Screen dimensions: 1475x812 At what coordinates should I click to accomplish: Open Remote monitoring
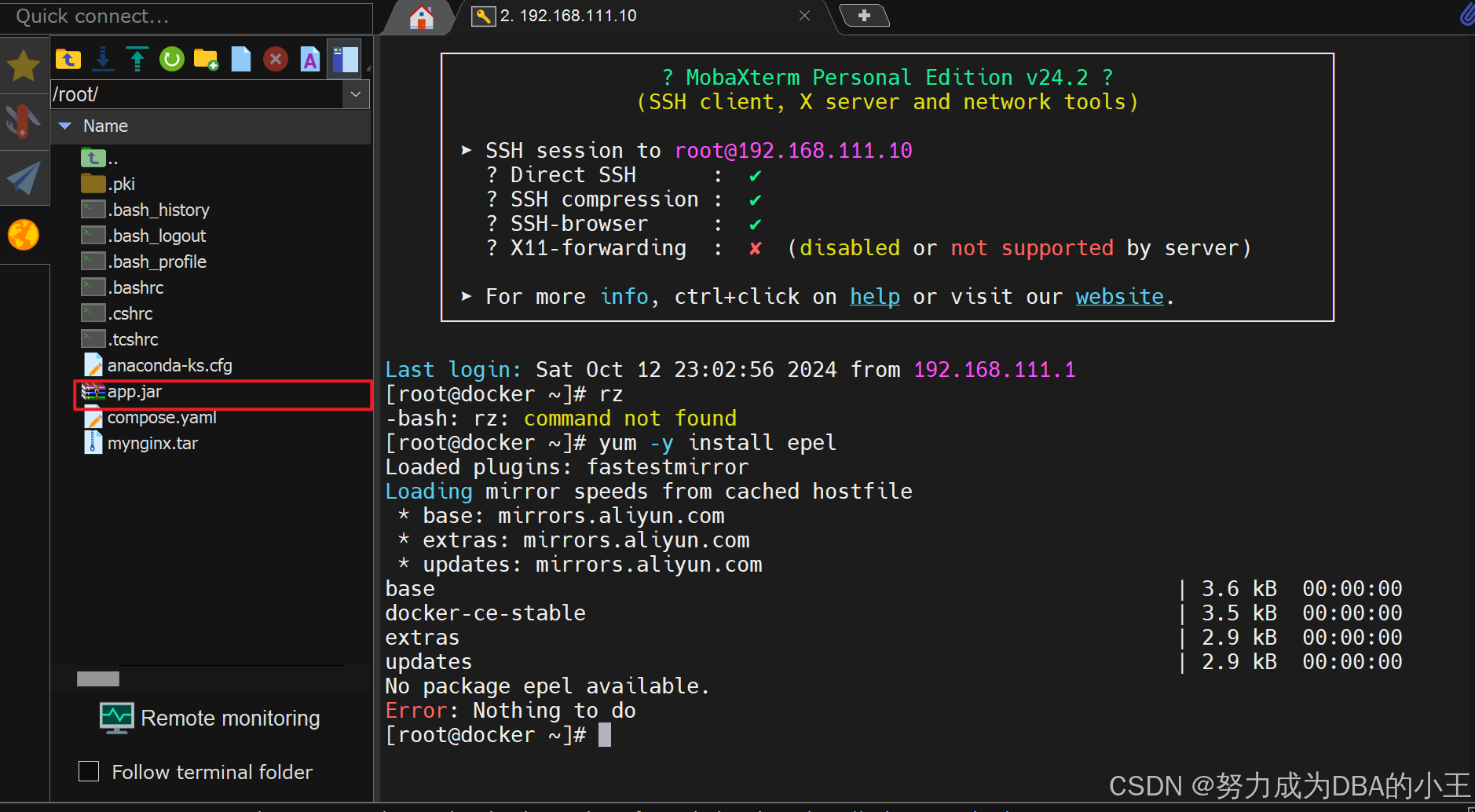210,719
